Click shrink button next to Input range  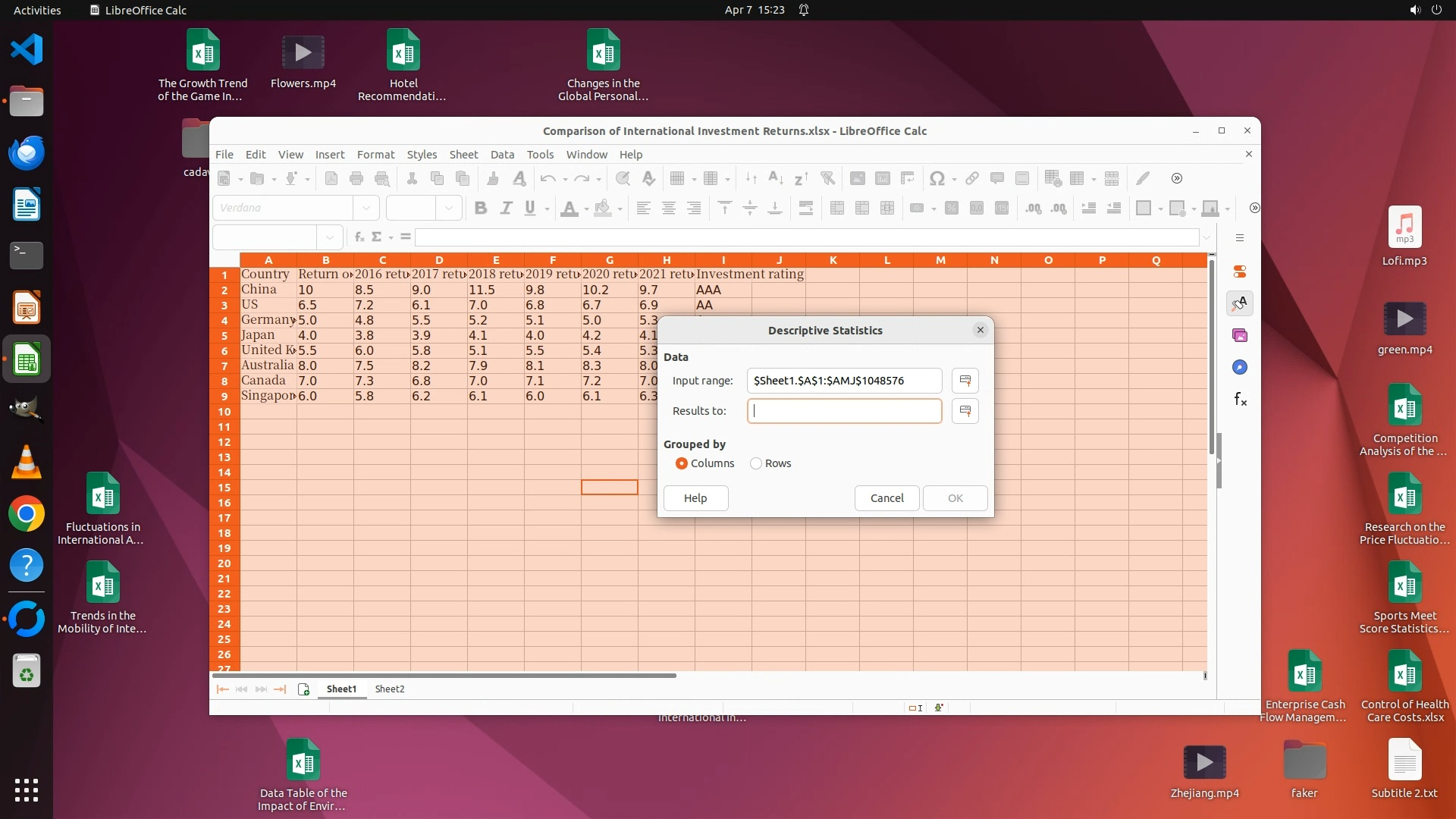coord(965,381)
